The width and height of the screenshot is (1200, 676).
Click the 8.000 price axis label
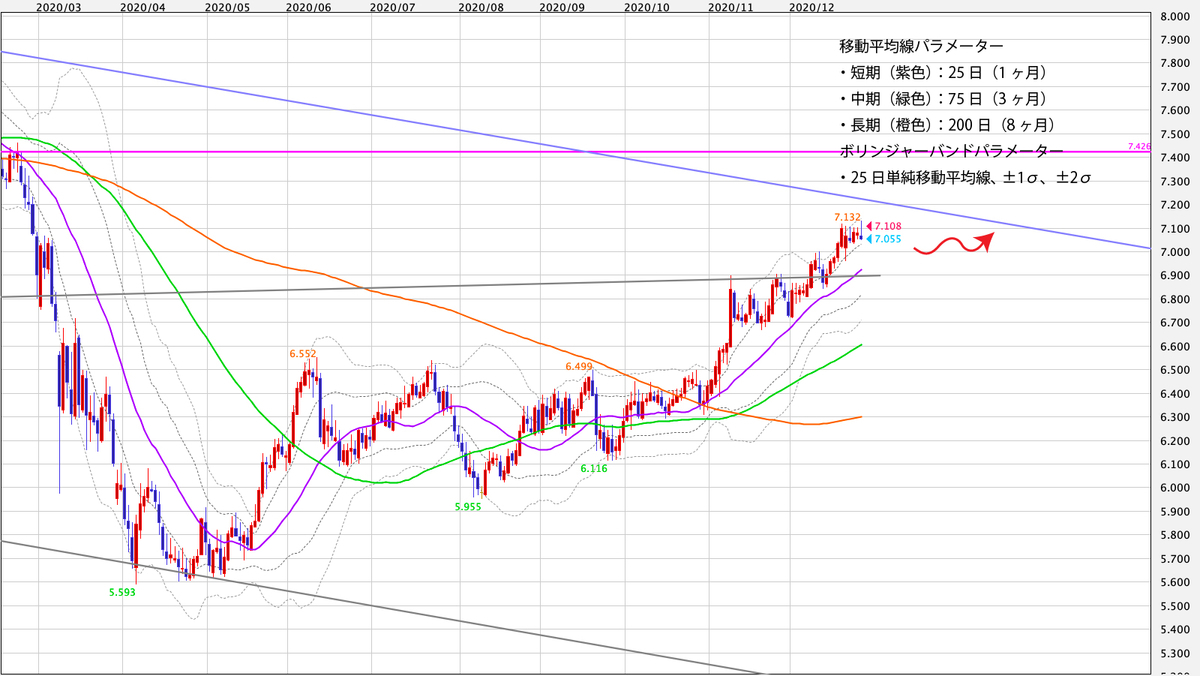[1176, 17]
